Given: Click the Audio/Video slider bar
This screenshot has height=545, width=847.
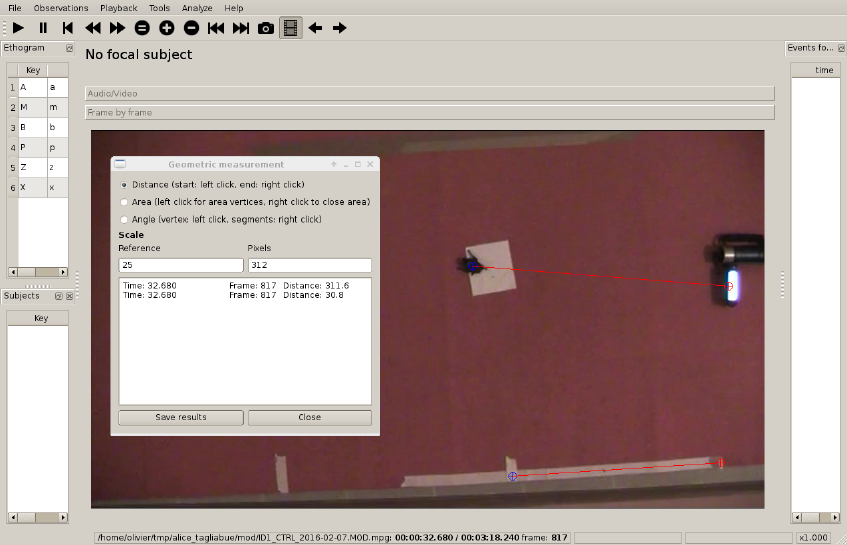Looking at the screenshot, I should coord(429,93).
